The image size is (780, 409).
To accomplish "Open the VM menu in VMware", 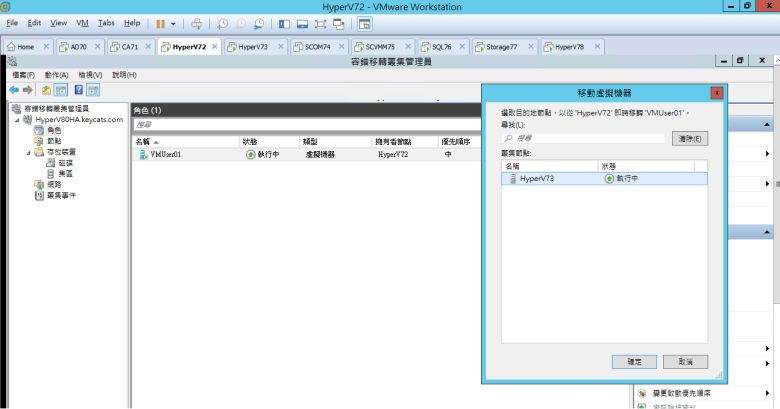I will (84, 22).
